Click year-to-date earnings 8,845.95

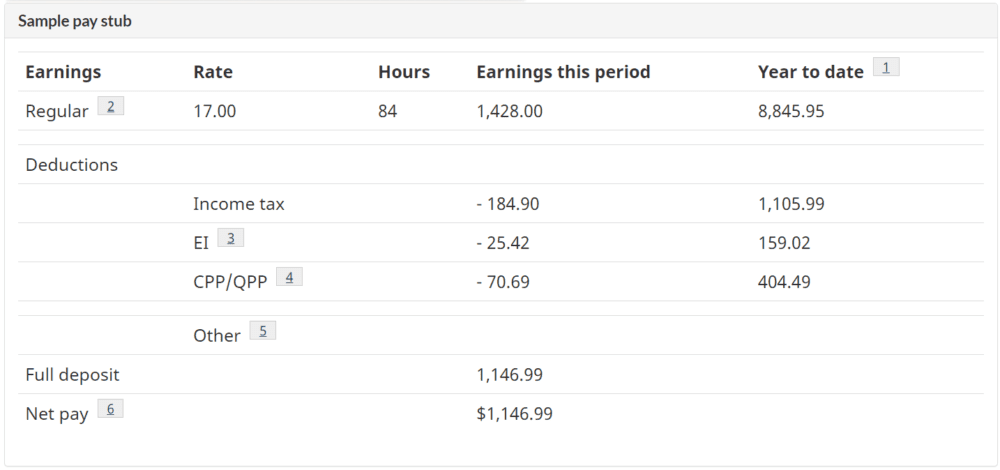click(x=791, y=111)
